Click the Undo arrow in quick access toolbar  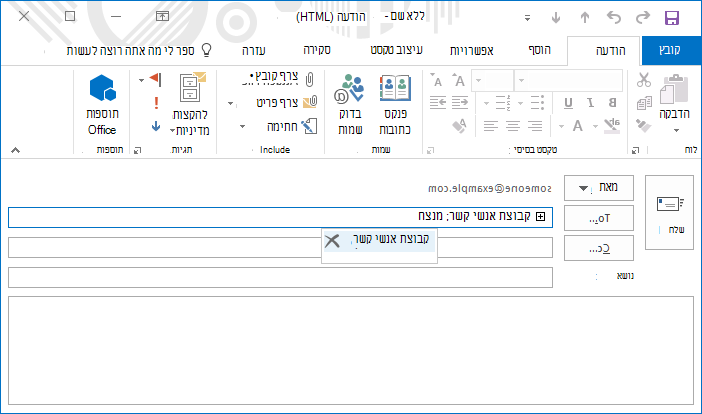[x=614, y=18]
